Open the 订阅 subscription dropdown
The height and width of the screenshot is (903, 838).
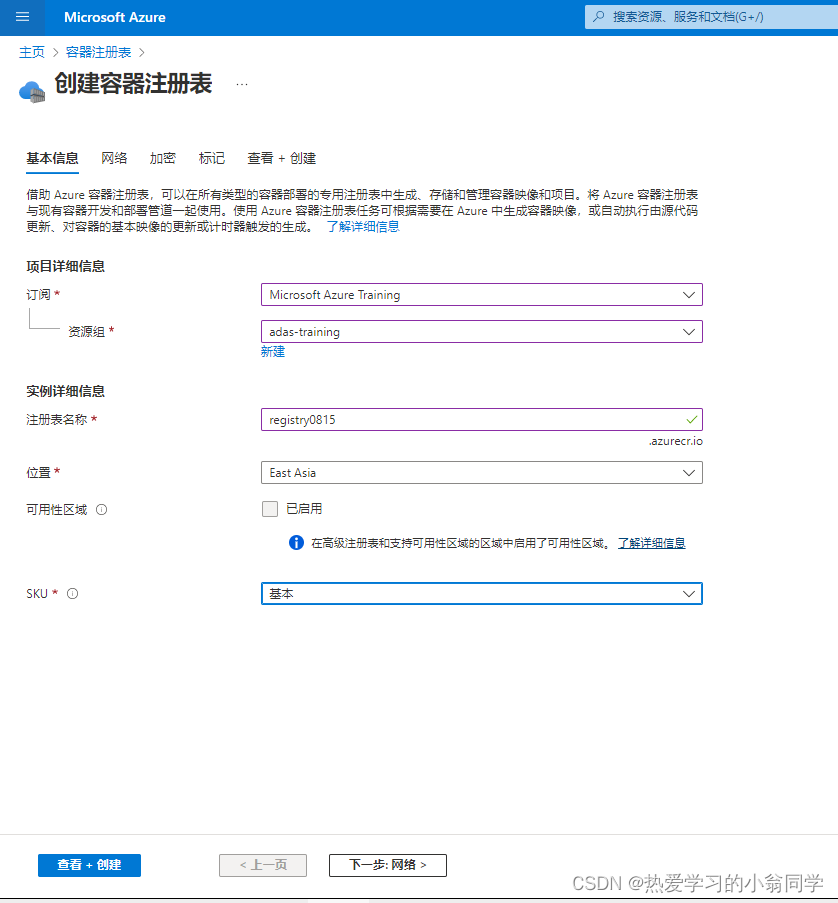(481, 295)
